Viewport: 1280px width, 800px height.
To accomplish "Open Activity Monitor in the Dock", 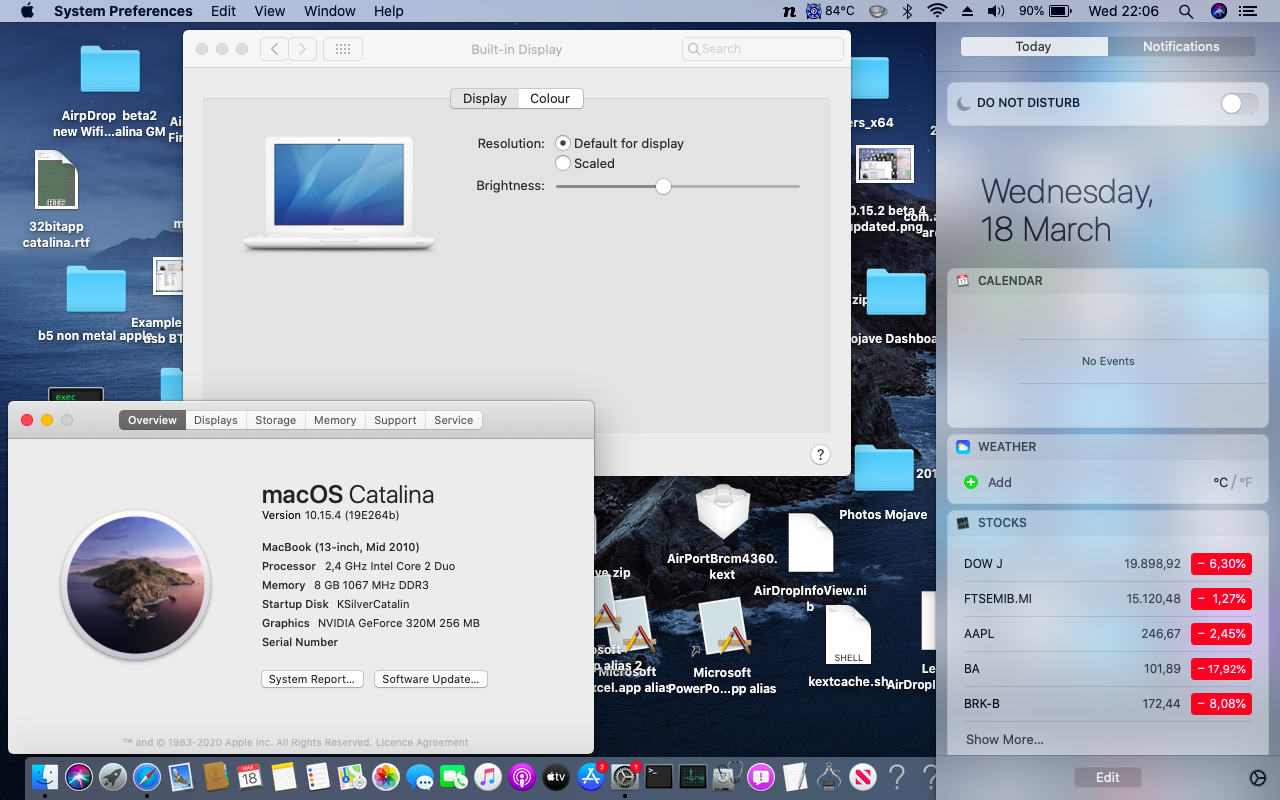I will (x=693, y=776).
